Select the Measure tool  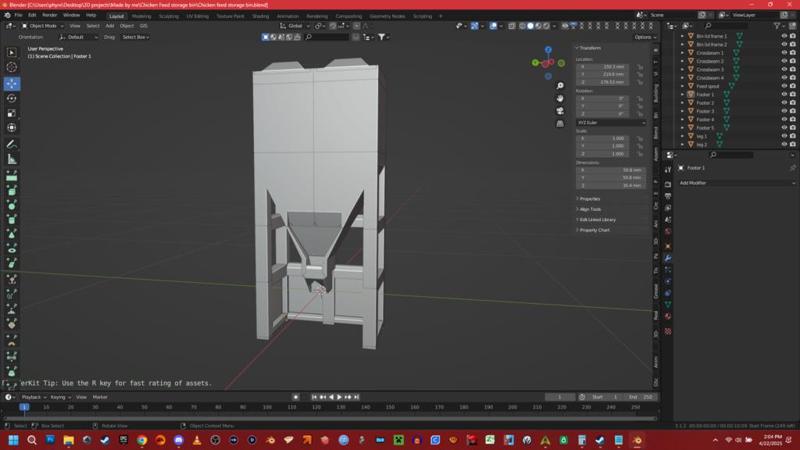(11, 159)
